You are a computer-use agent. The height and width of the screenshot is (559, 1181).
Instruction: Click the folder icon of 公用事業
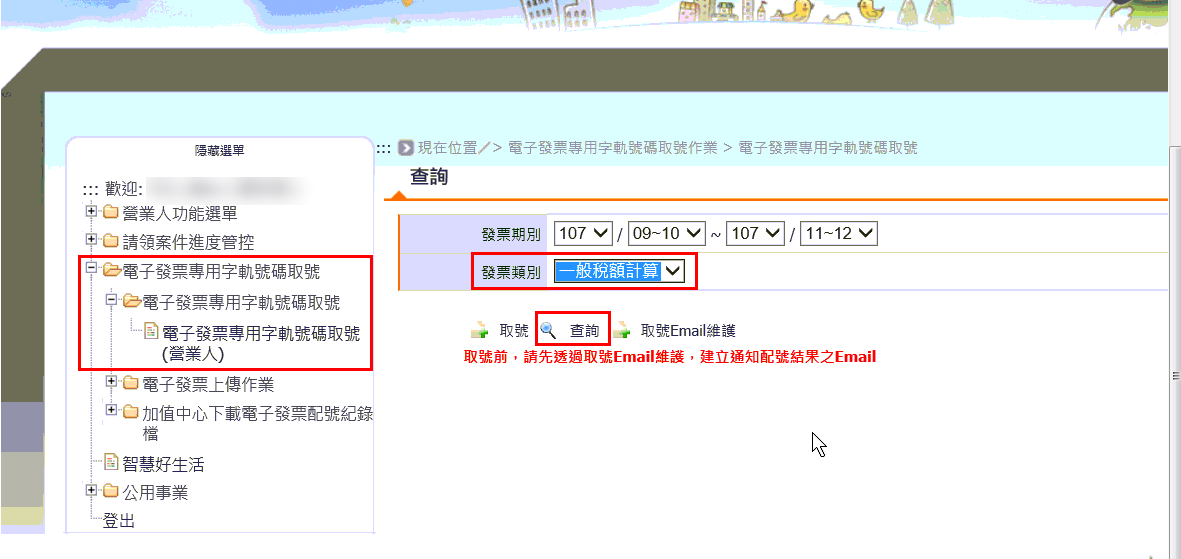pyautogui.click(x=111, y=491)
